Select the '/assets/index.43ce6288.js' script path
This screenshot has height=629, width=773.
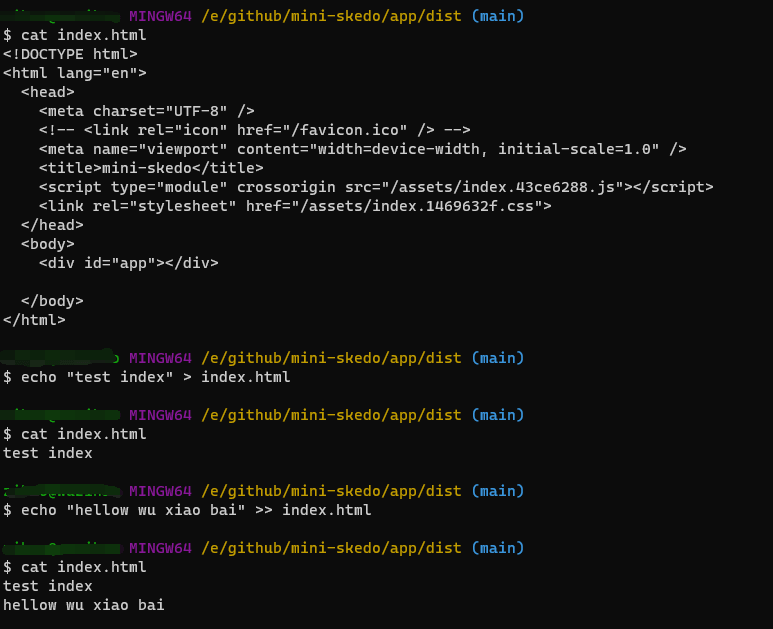point(502,187)
